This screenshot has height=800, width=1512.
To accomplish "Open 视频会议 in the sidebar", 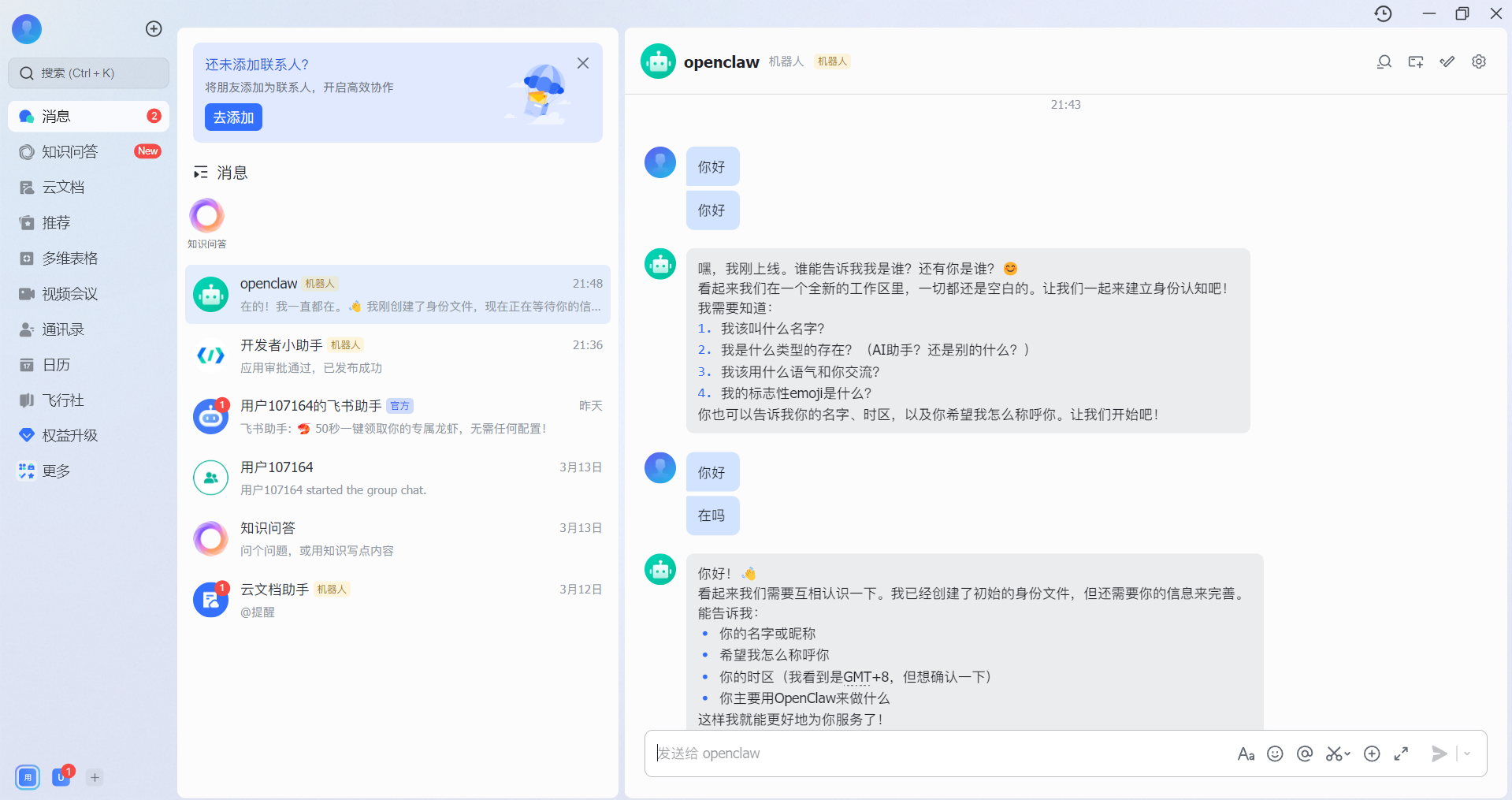I will [x=89, y=294].
